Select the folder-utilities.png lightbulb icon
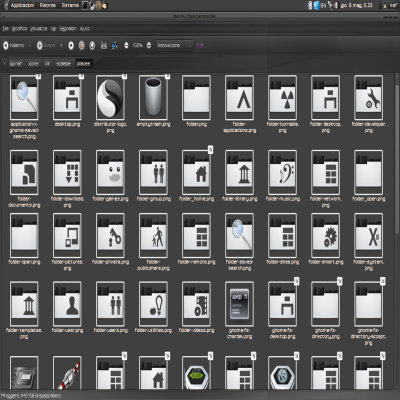Screen dimensions: 400x400 pos(153,304)
